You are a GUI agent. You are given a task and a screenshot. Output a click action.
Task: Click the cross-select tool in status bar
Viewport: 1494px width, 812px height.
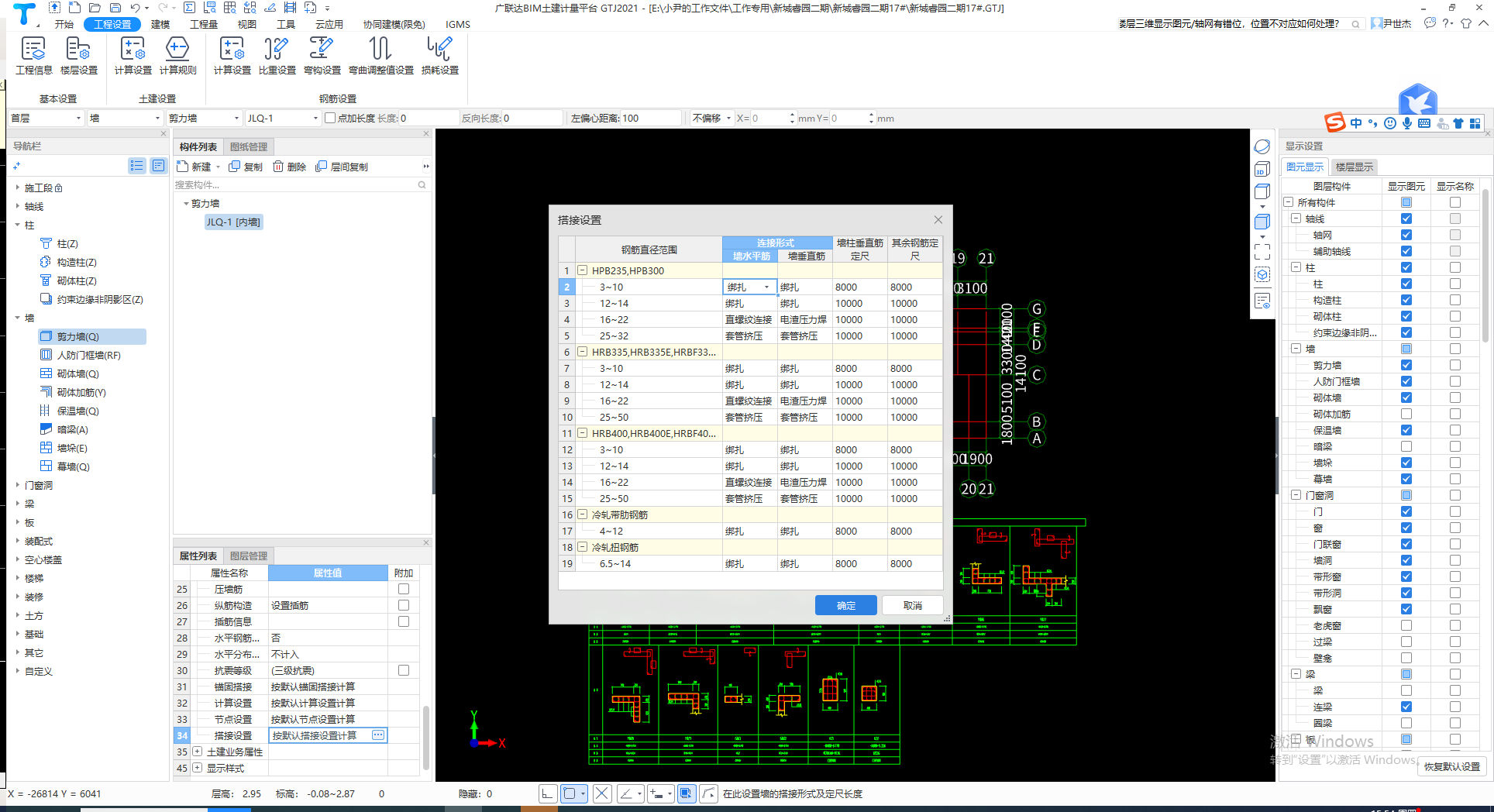[602, 793]
